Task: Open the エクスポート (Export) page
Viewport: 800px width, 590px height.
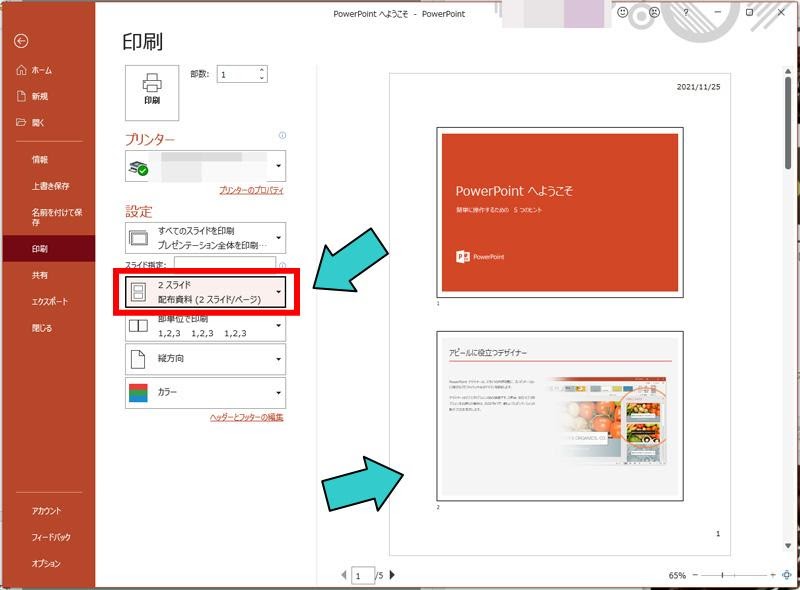Action: click(x=49, y=301)
